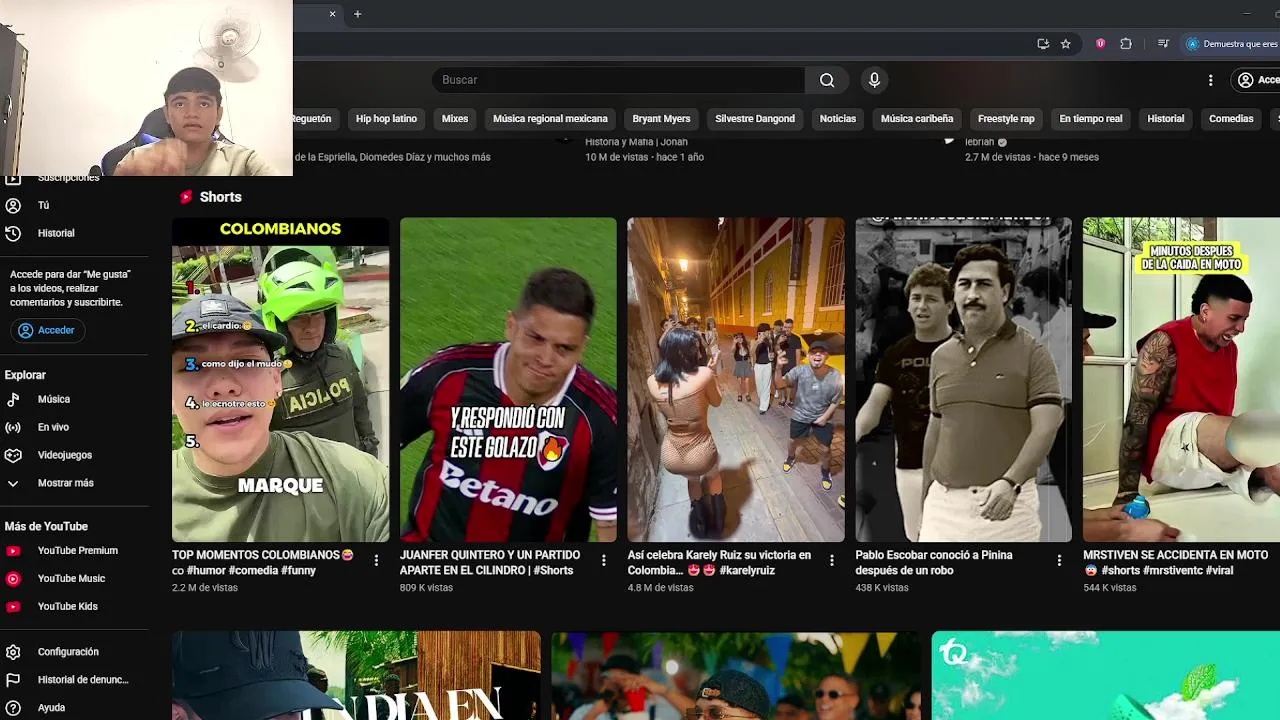Viewport: 1280px width, 720px height.
Task: Activate voice search microphone
Action: point(874,80)
